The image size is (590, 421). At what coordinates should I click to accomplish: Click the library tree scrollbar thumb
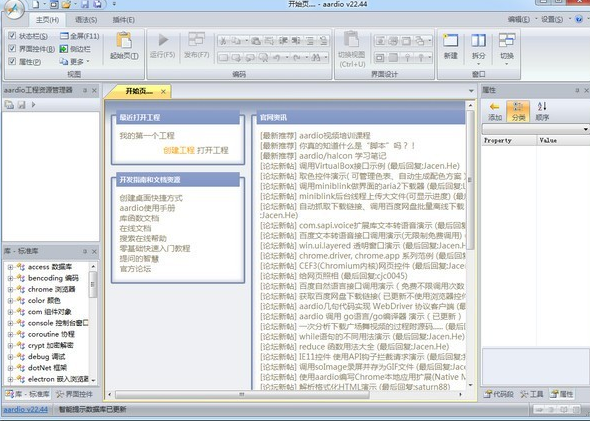pyautogui.click(x=93, y=284)
